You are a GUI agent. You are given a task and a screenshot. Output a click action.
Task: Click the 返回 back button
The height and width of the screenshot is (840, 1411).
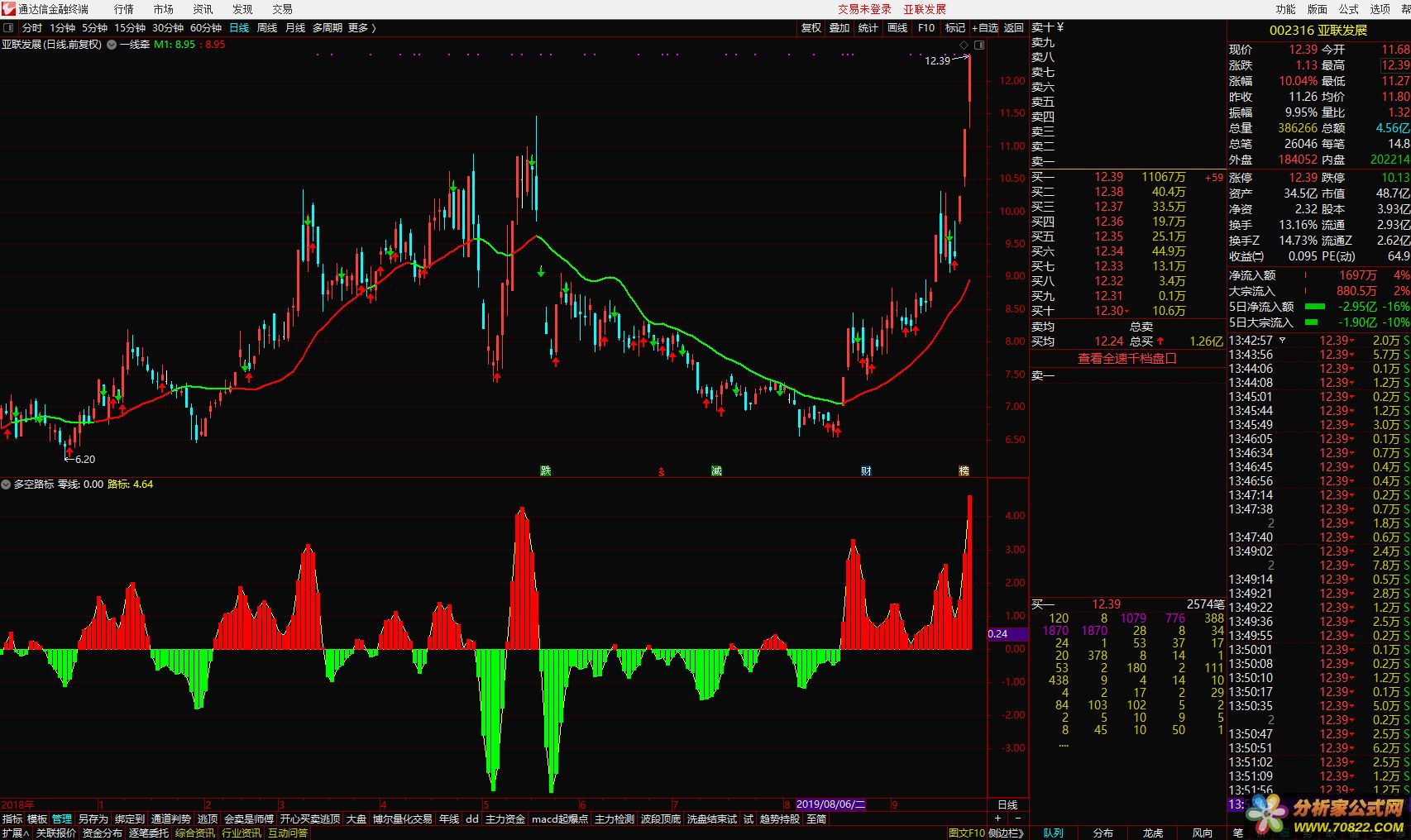(x=1014, y=28)
